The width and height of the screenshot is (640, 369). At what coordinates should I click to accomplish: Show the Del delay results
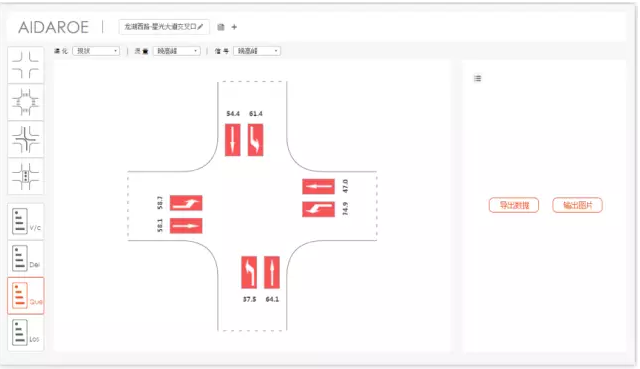tap(25, 258)
